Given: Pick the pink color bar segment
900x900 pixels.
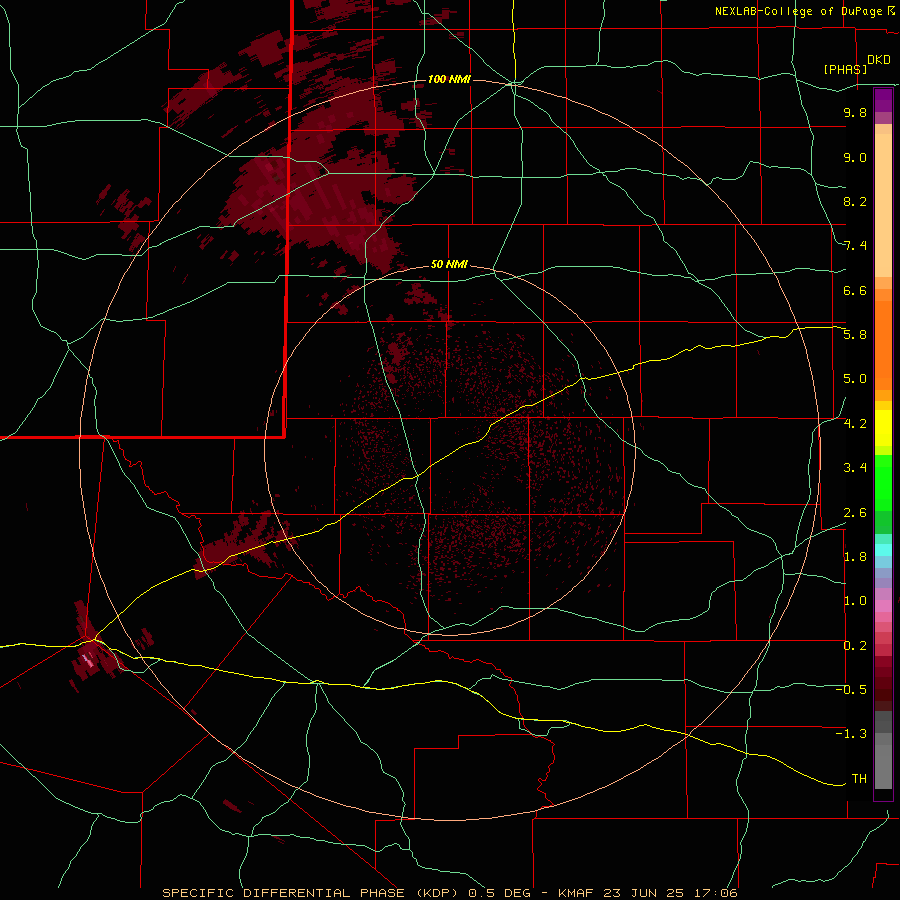Looking at the screenshot, I should [883, 606].
